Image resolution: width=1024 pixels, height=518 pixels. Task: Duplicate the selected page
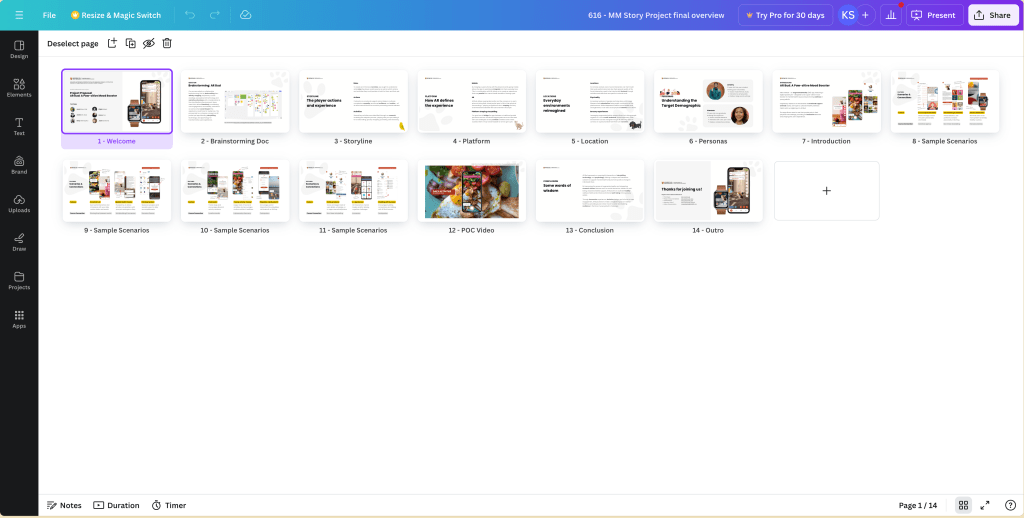pyautogui.click(x=130, y=43)
